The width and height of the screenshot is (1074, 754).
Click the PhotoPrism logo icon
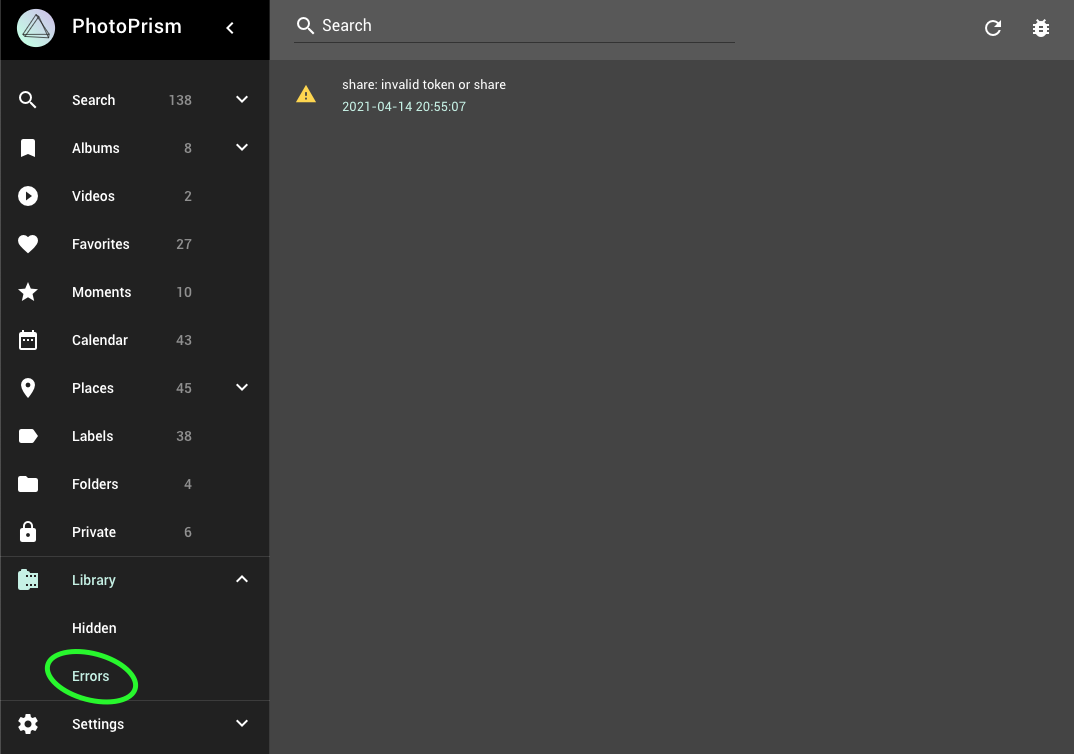[36, 28]
